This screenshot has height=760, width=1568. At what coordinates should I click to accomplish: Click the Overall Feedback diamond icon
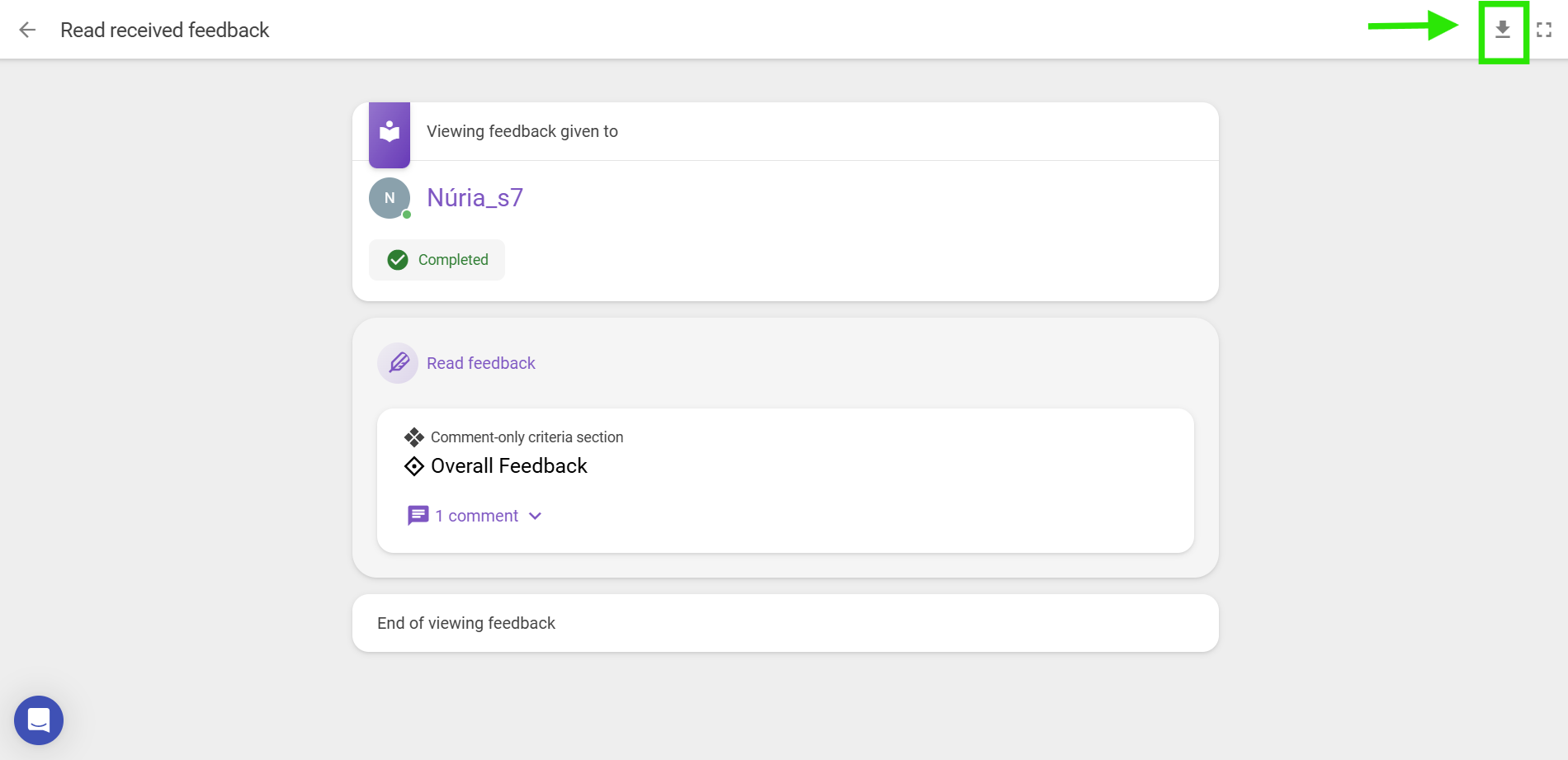point(414,466)
